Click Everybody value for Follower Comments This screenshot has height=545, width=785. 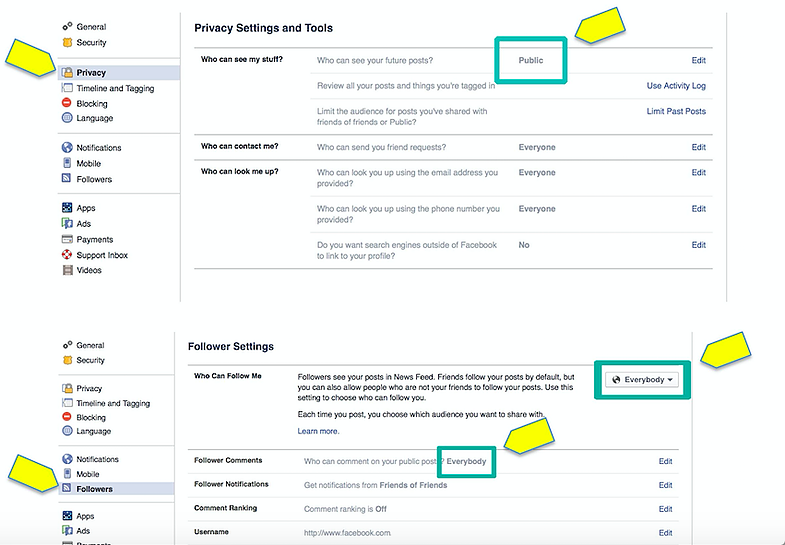point(466,461)
